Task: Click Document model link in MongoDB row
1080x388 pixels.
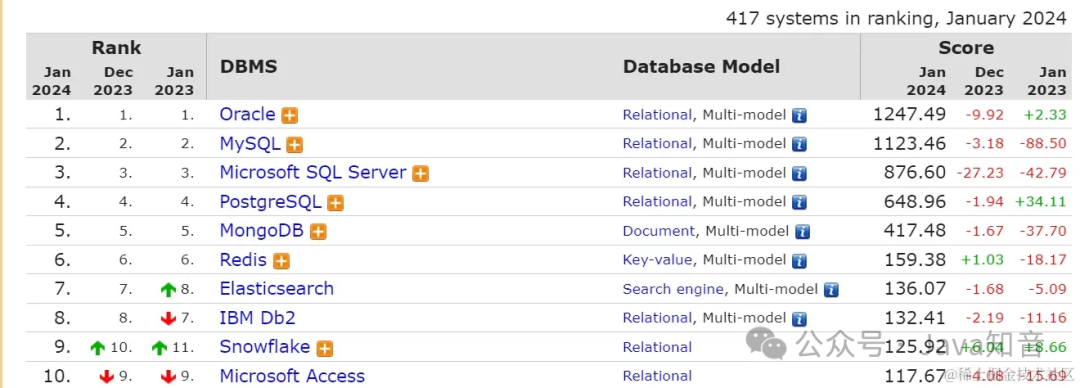Action: tap(659, 232)
